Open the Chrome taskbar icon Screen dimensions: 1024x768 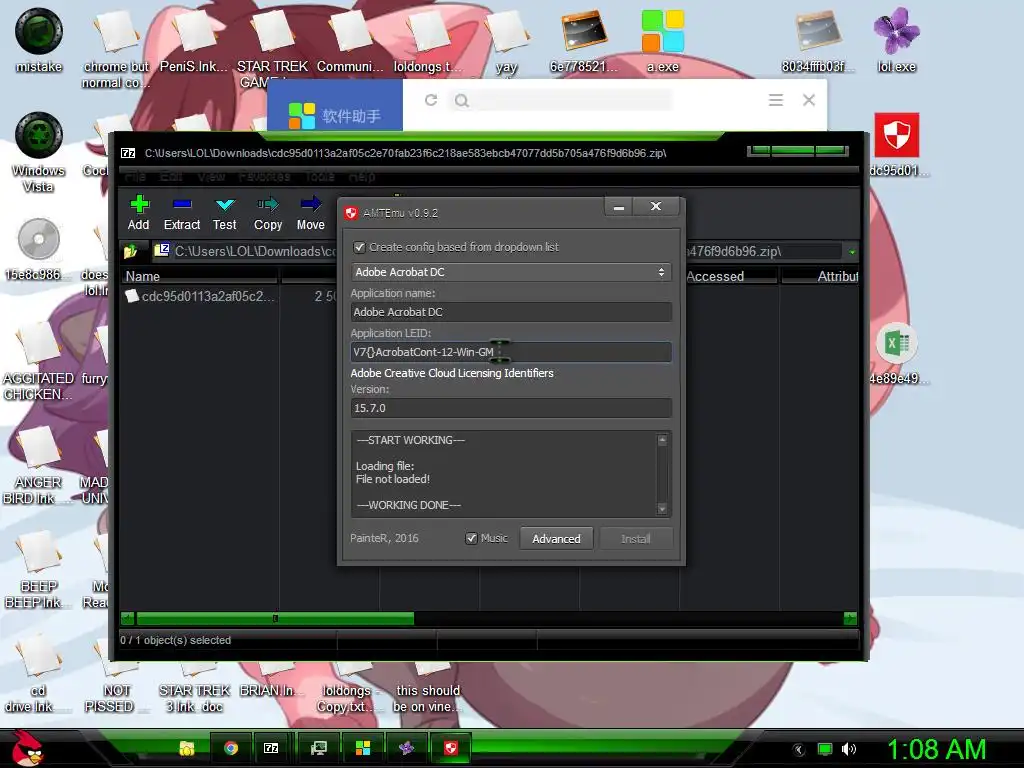(231, 748)
